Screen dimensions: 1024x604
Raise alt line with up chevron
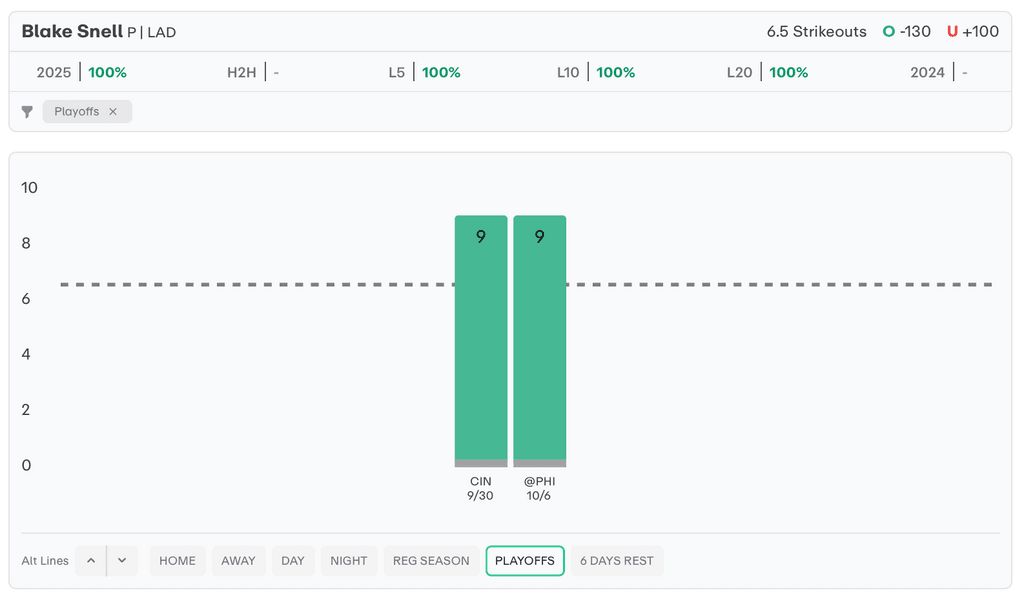pyautogui.click(x=91, y=561)
